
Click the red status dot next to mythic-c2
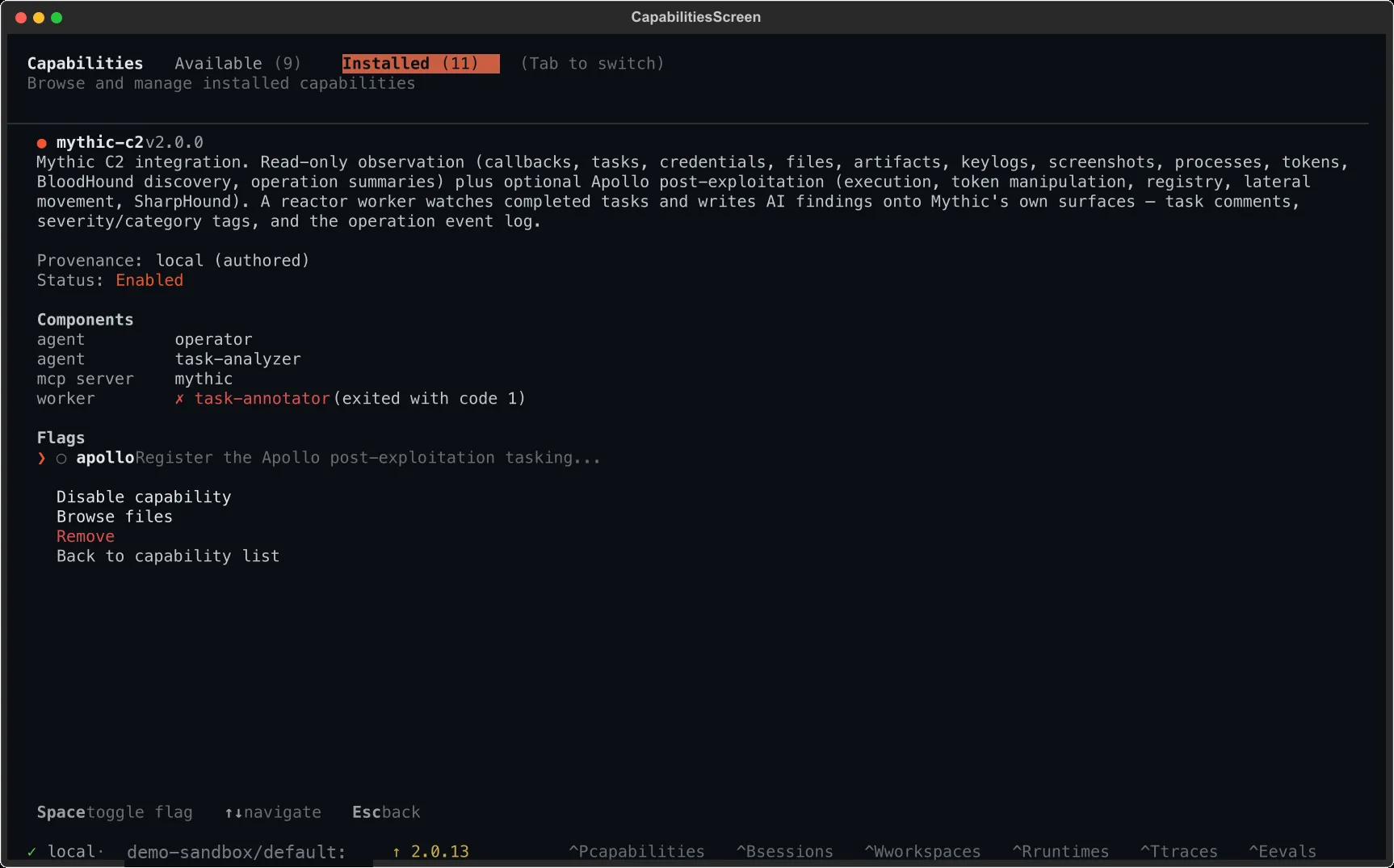point(42,143)
